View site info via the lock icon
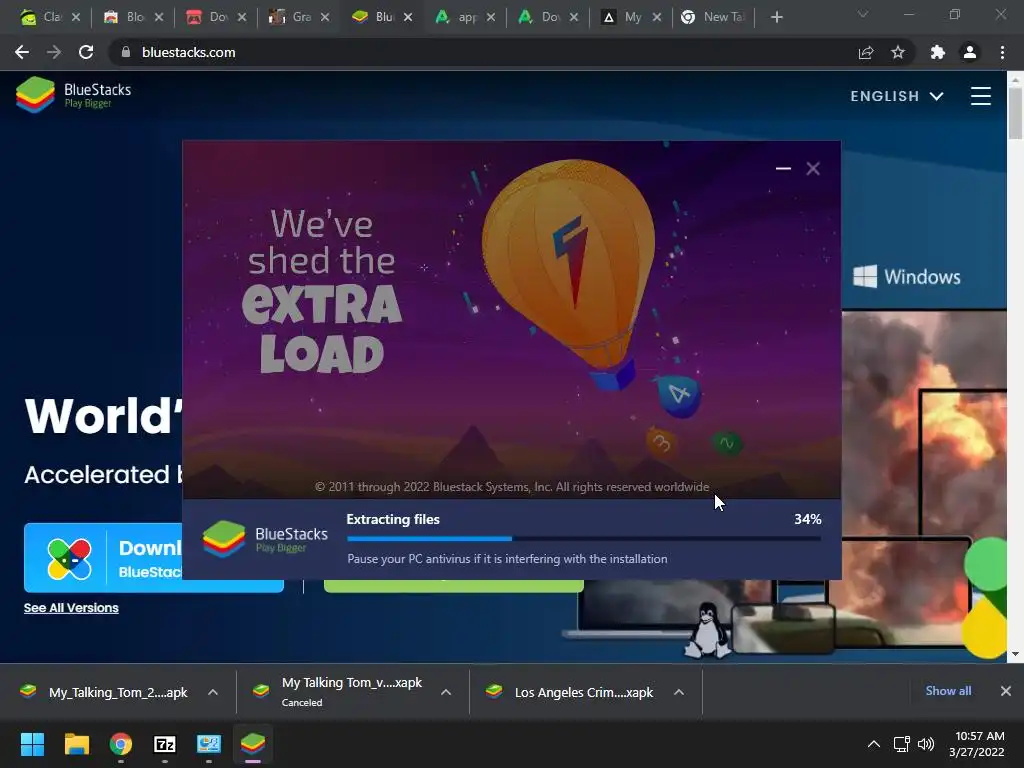The width and height of the screenshot is (1024, 768). pyautogui.click(x=125, y=52)
